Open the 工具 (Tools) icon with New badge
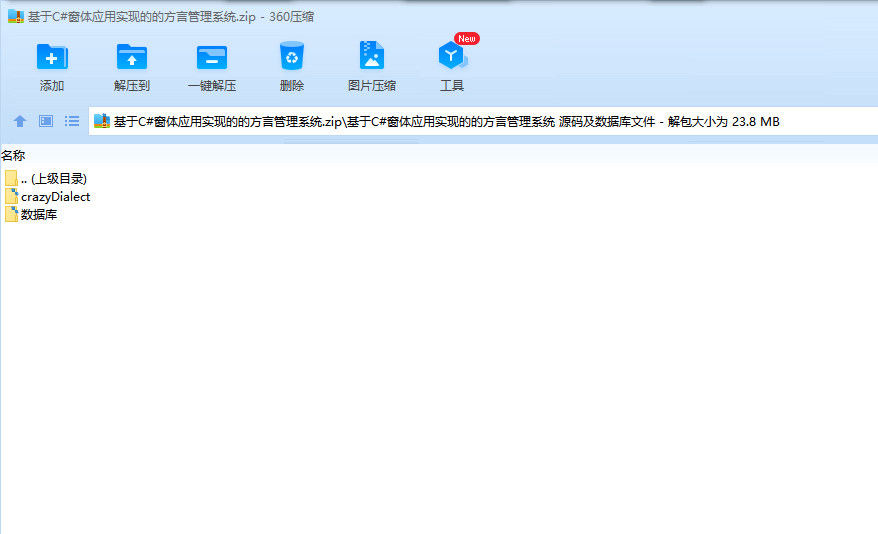Screen dimensions: 878x534 (452, 56)
